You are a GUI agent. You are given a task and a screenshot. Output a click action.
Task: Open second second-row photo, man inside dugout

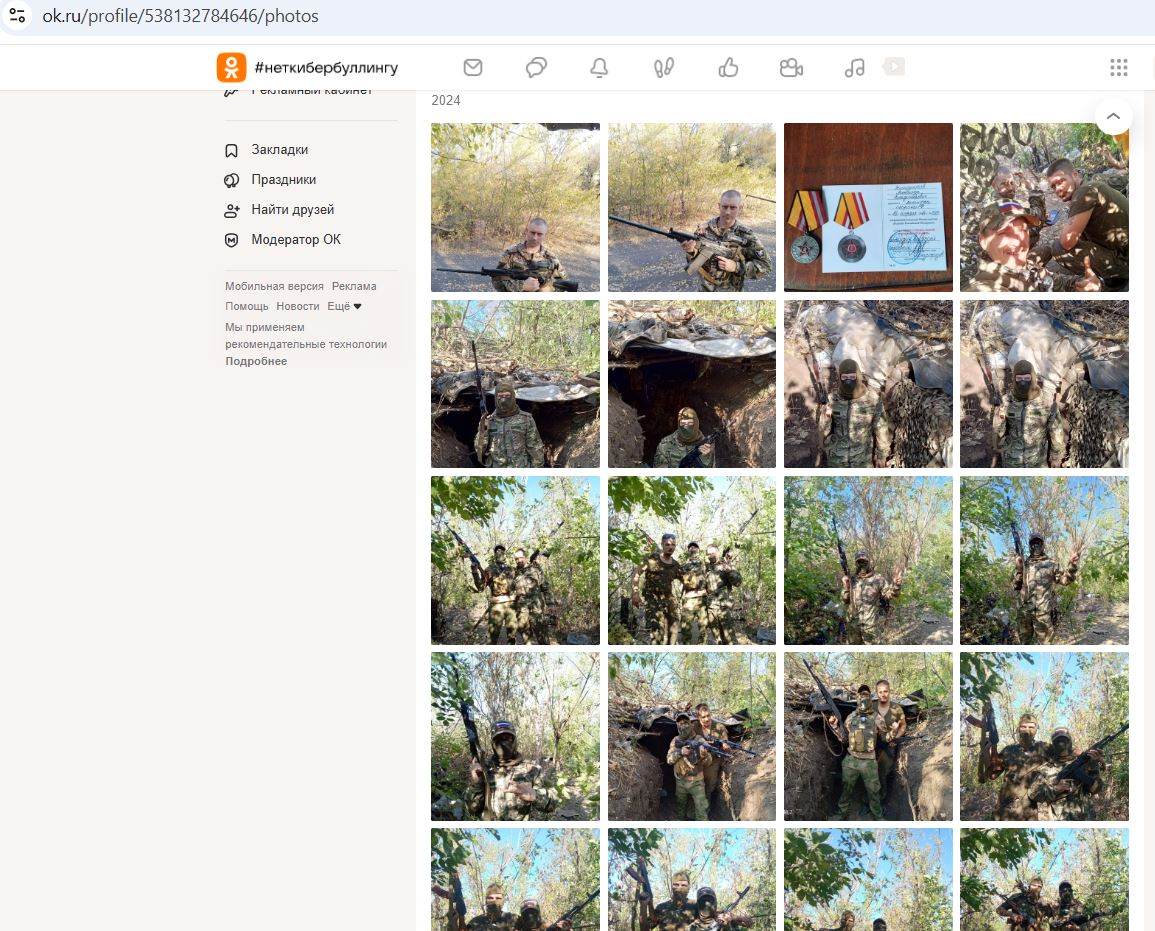coord(692,384)
